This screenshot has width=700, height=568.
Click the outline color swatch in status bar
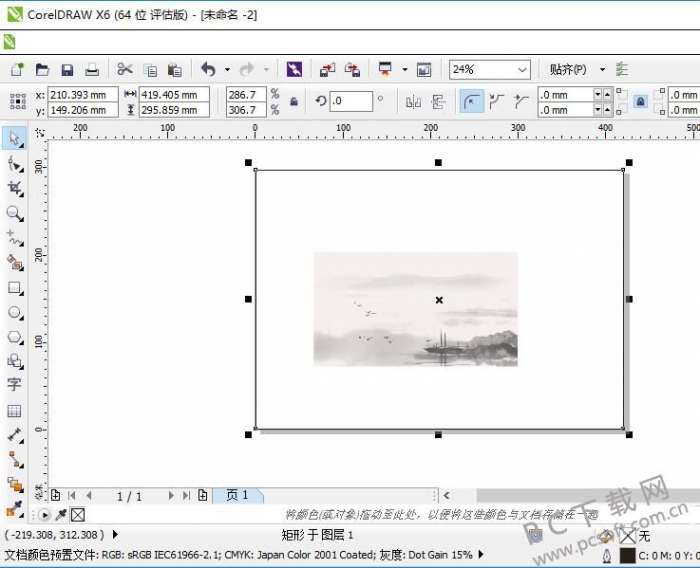627,555
